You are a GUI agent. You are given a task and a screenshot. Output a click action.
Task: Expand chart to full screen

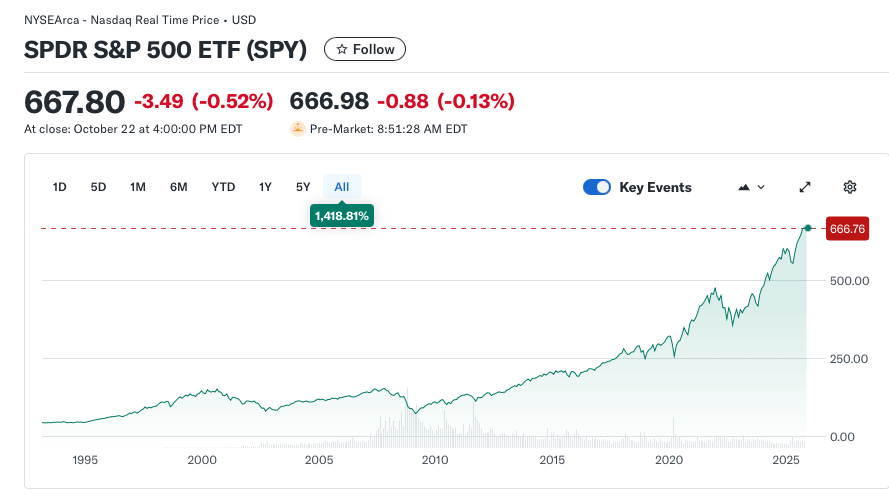(805, 187)
